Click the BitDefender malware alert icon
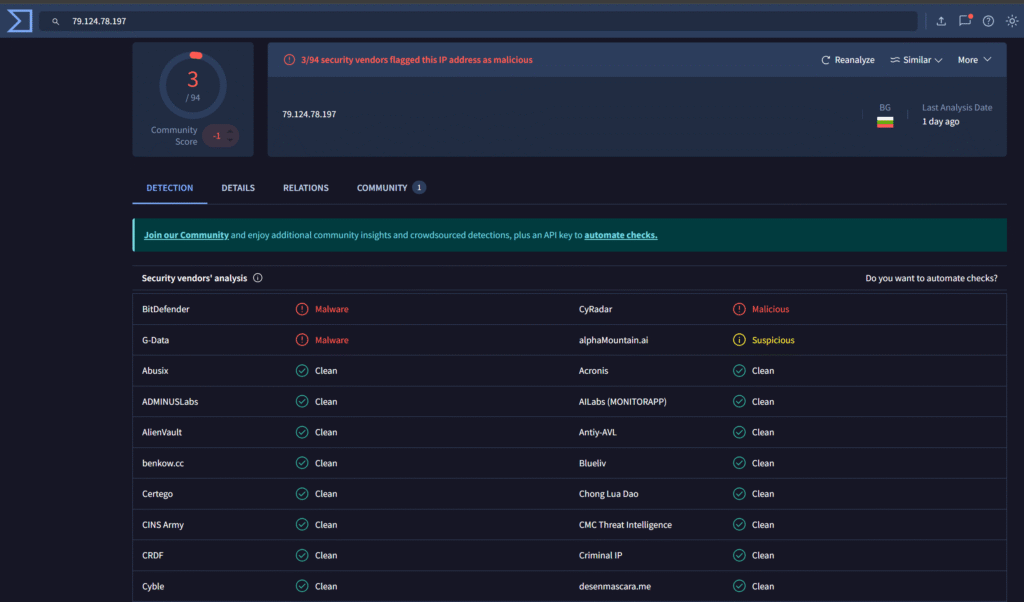The height and width of the screenshot is (602, 1024). pos(302,309)
